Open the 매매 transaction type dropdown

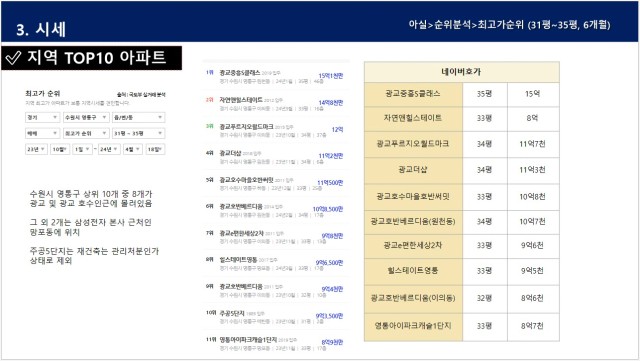[x=42, y=134]
